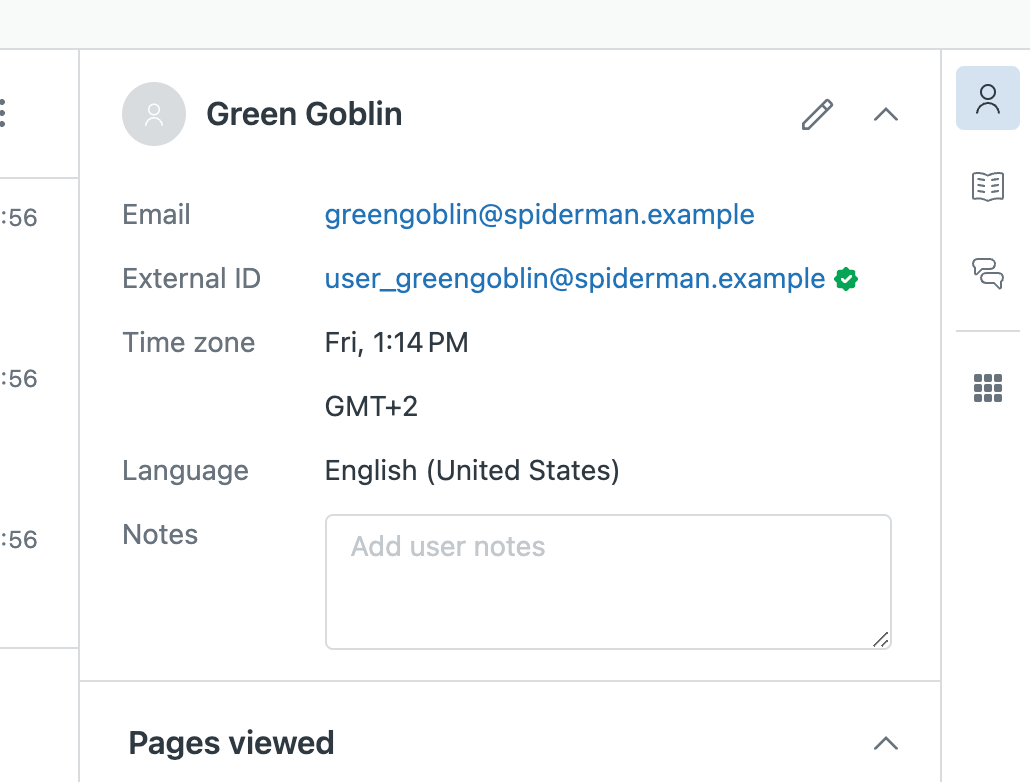Screen dimensions: 1030x782
Task: Click the notes box resize handle
Action: pos(880,640)
